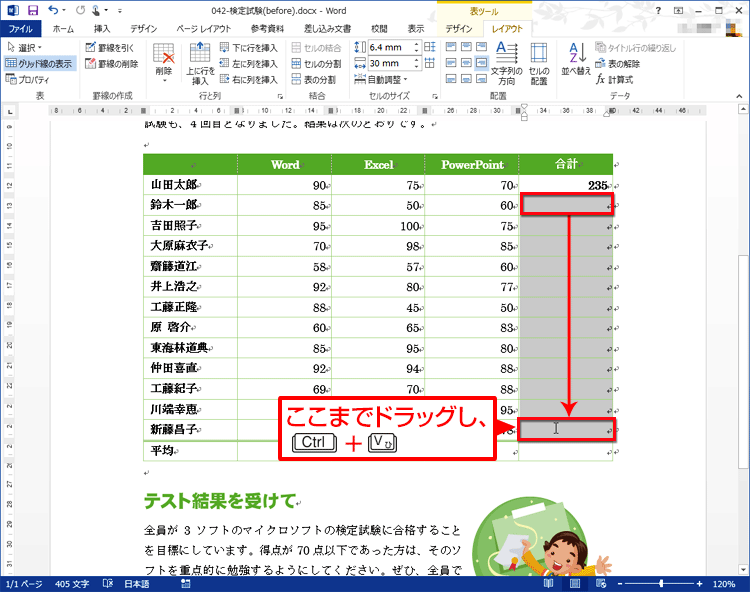Select align center cell alignment
Image resolution: width=750 pixels, height=592 pixels.
pos(466,63)
